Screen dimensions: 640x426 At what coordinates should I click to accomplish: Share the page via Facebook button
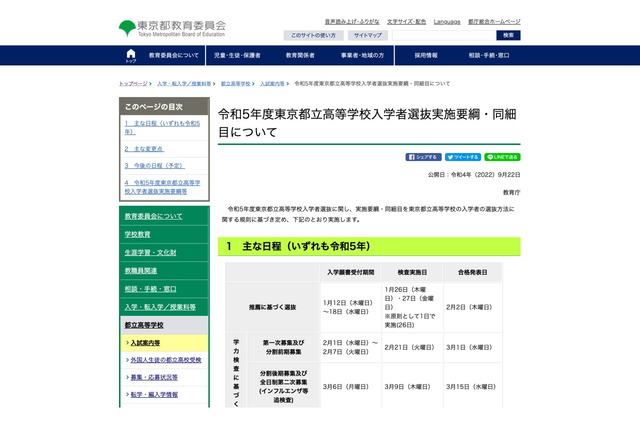(x=423, y=157)
